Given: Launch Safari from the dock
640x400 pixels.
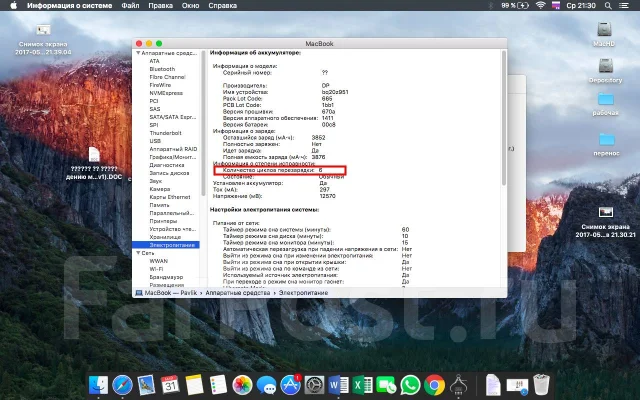Looking at the screenshot, I should (x=122, y=385).
